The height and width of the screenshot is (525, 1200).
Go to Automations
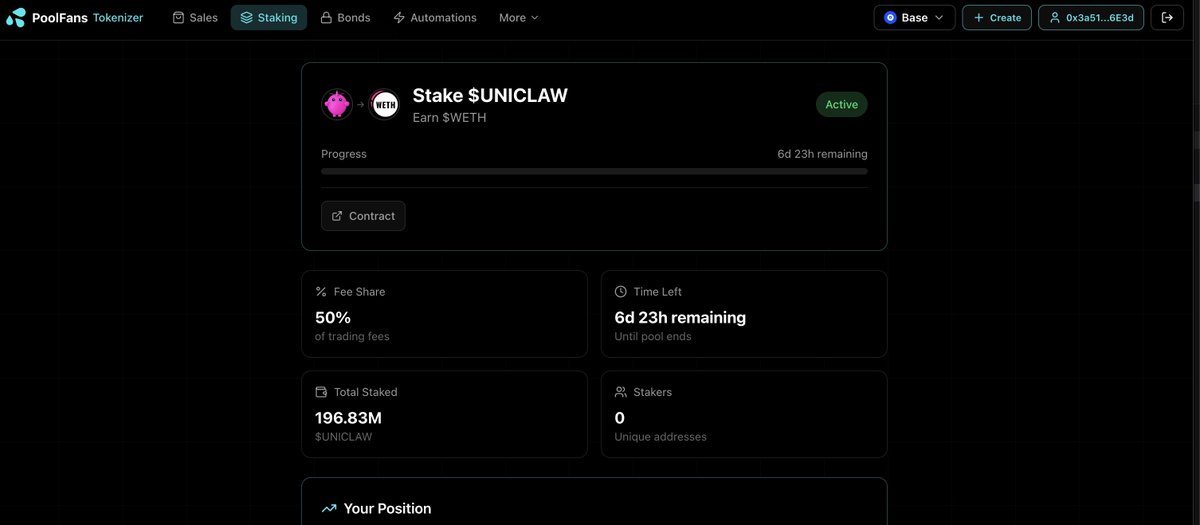point(434,17)
